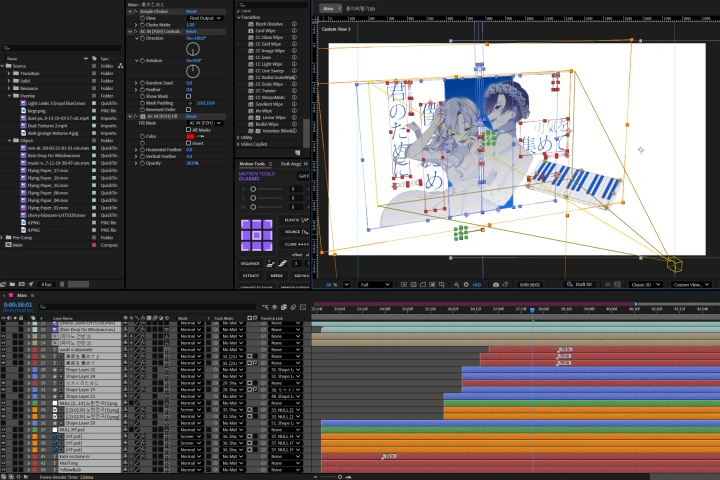Screen dimensions: 720x480
Task: Click the MERGE button in Motion Tools
Action: (x=276, y=276)
